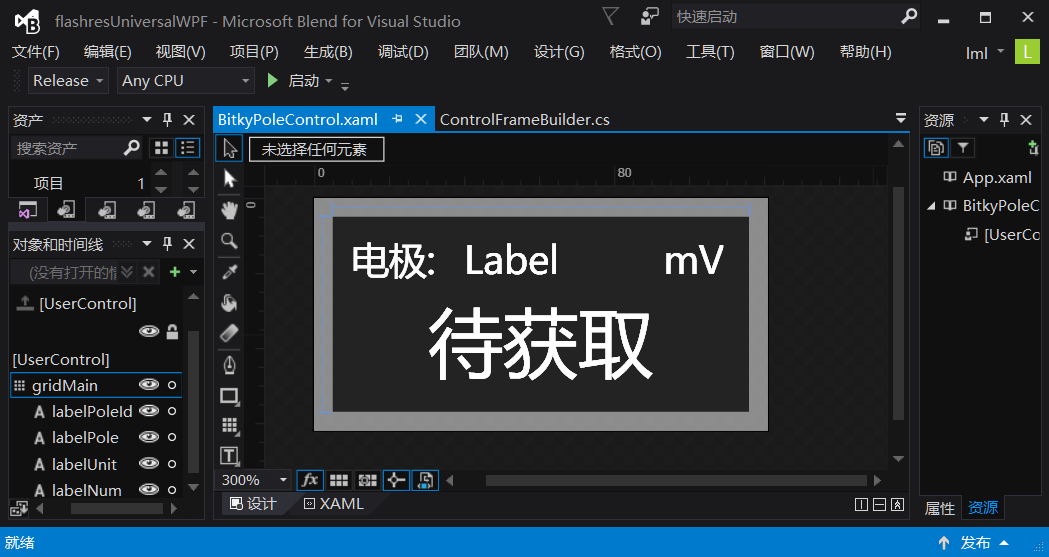Select the Selection arrow tool
This screenshot has width=1049, height=557.
(229, 148)
